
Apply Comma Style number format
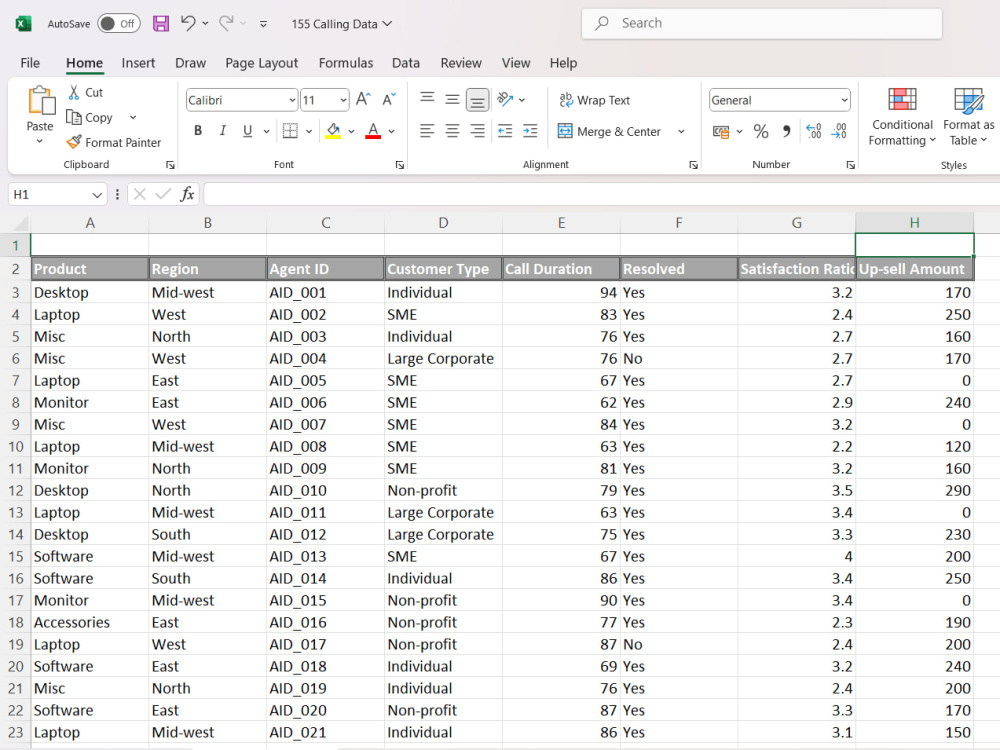pos(787,131)
